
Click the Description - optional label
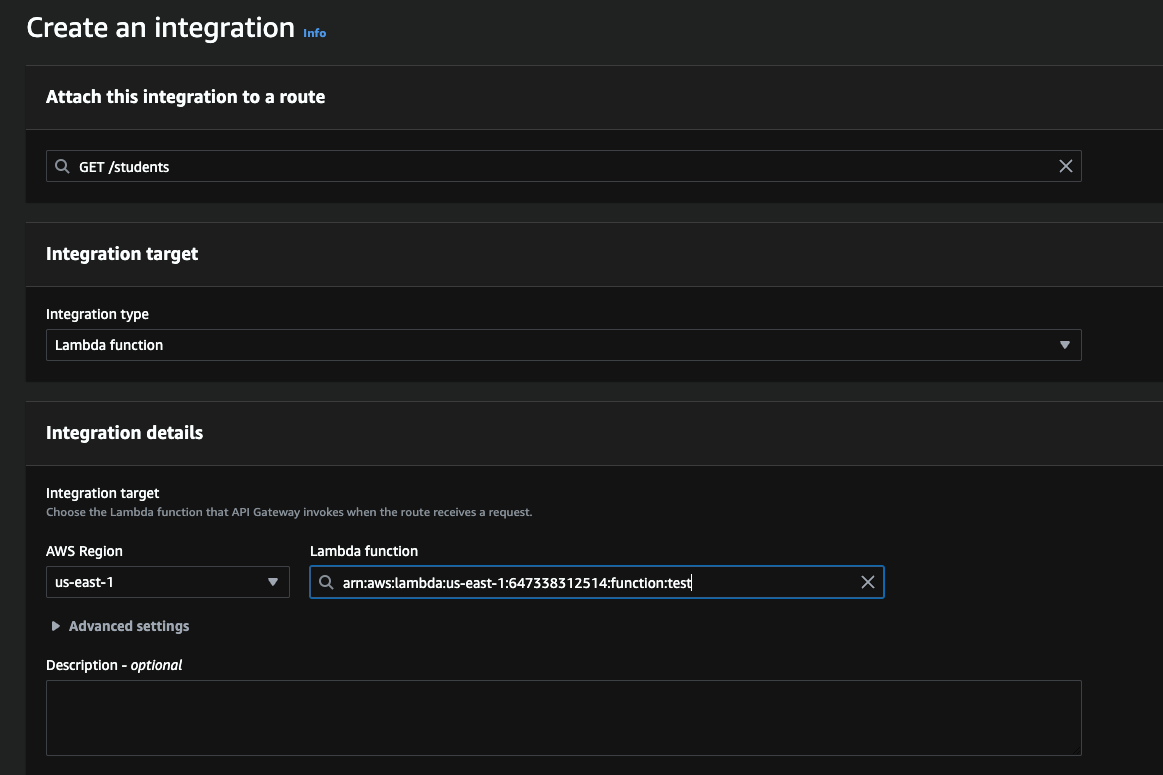click(114, 665)
